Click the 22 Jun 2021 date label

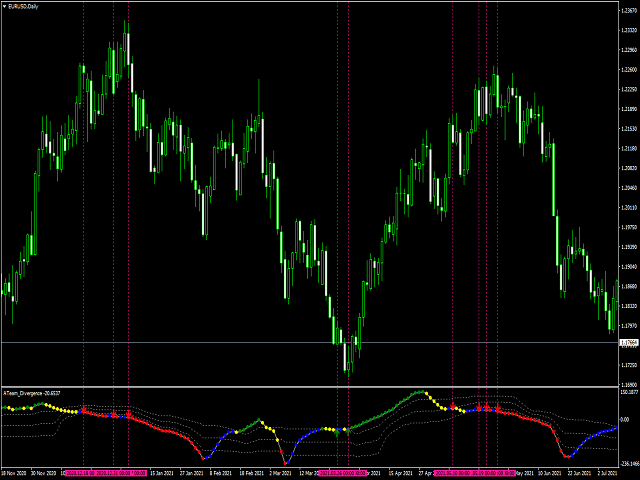tap(580, 473)
